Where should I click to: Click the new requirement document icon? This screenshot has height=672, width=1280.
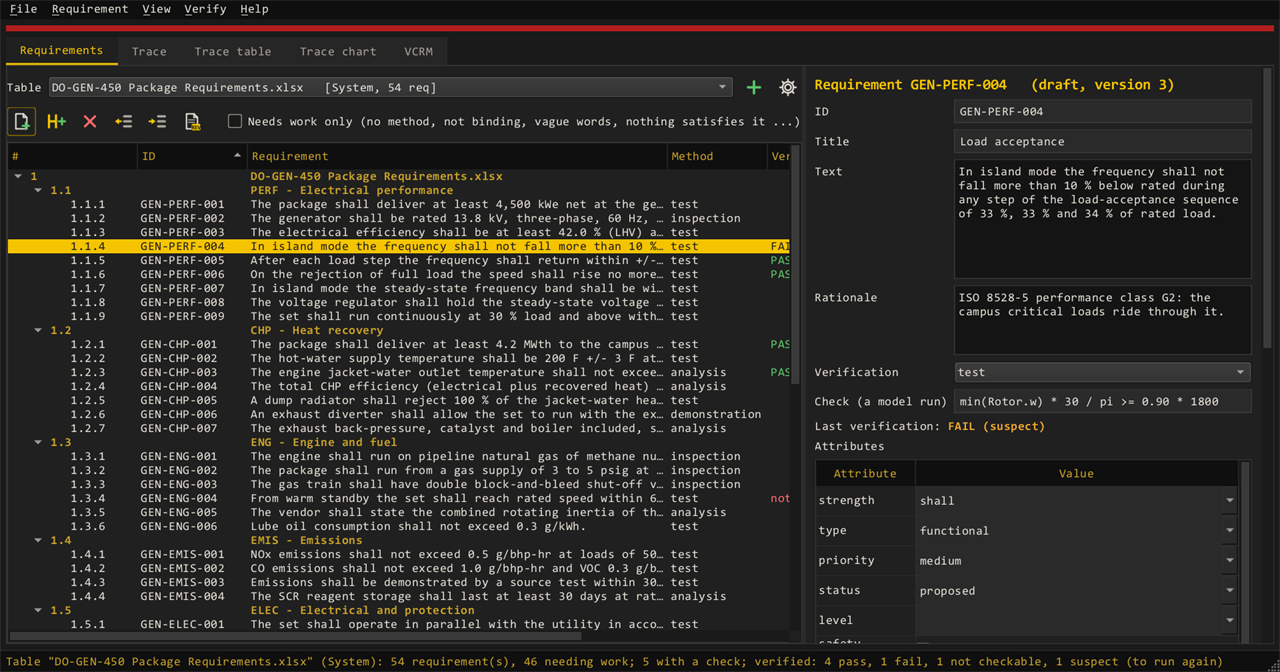point(22,121)
